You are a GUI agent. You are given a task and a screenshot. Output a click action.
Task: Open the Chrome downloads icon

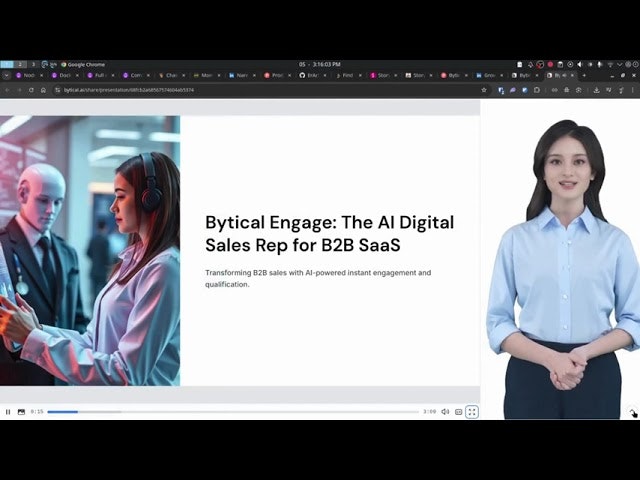596,90
